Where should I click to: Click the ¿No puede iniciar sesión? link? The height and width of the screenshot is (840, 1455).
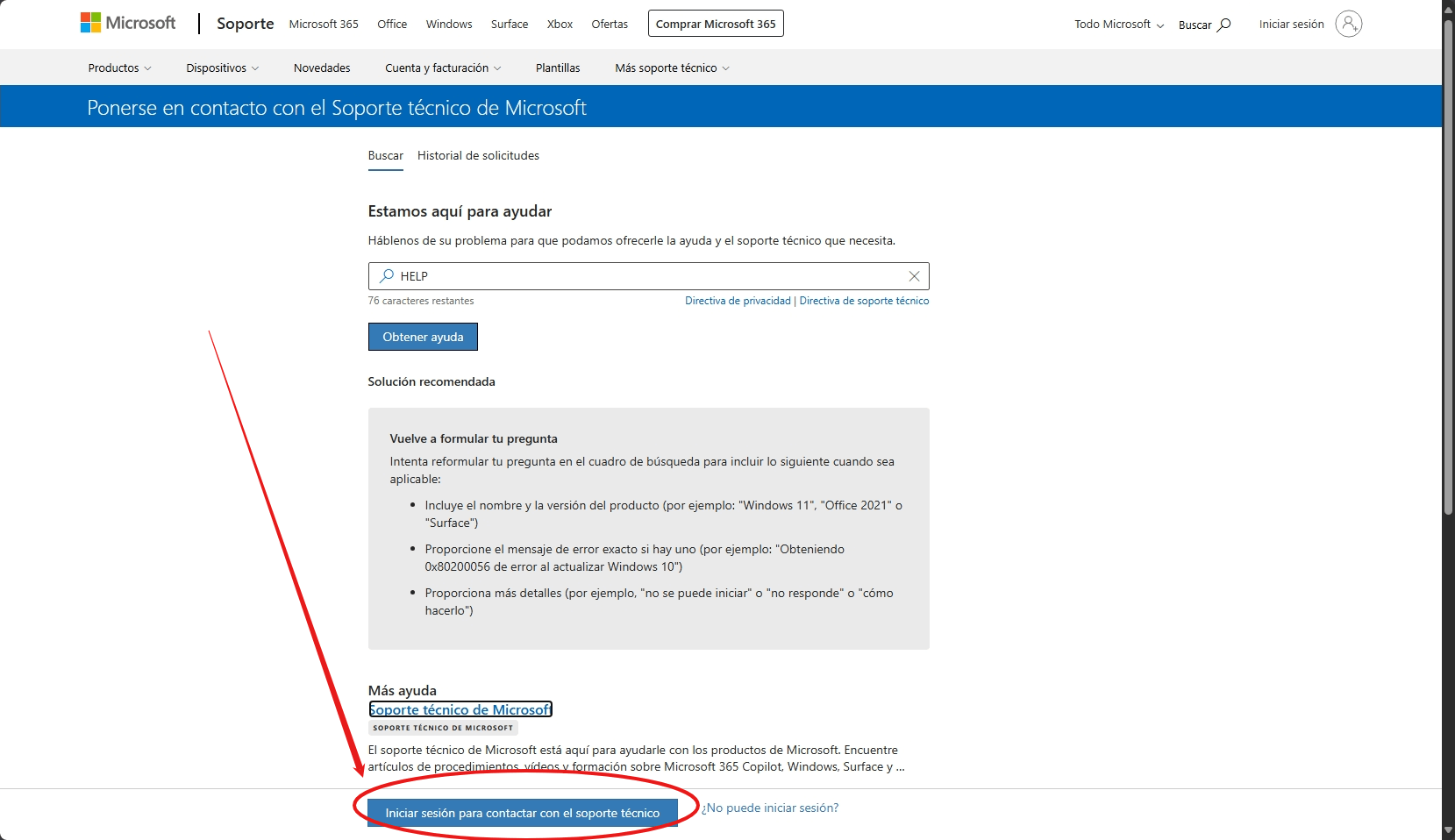pos(770,808)
